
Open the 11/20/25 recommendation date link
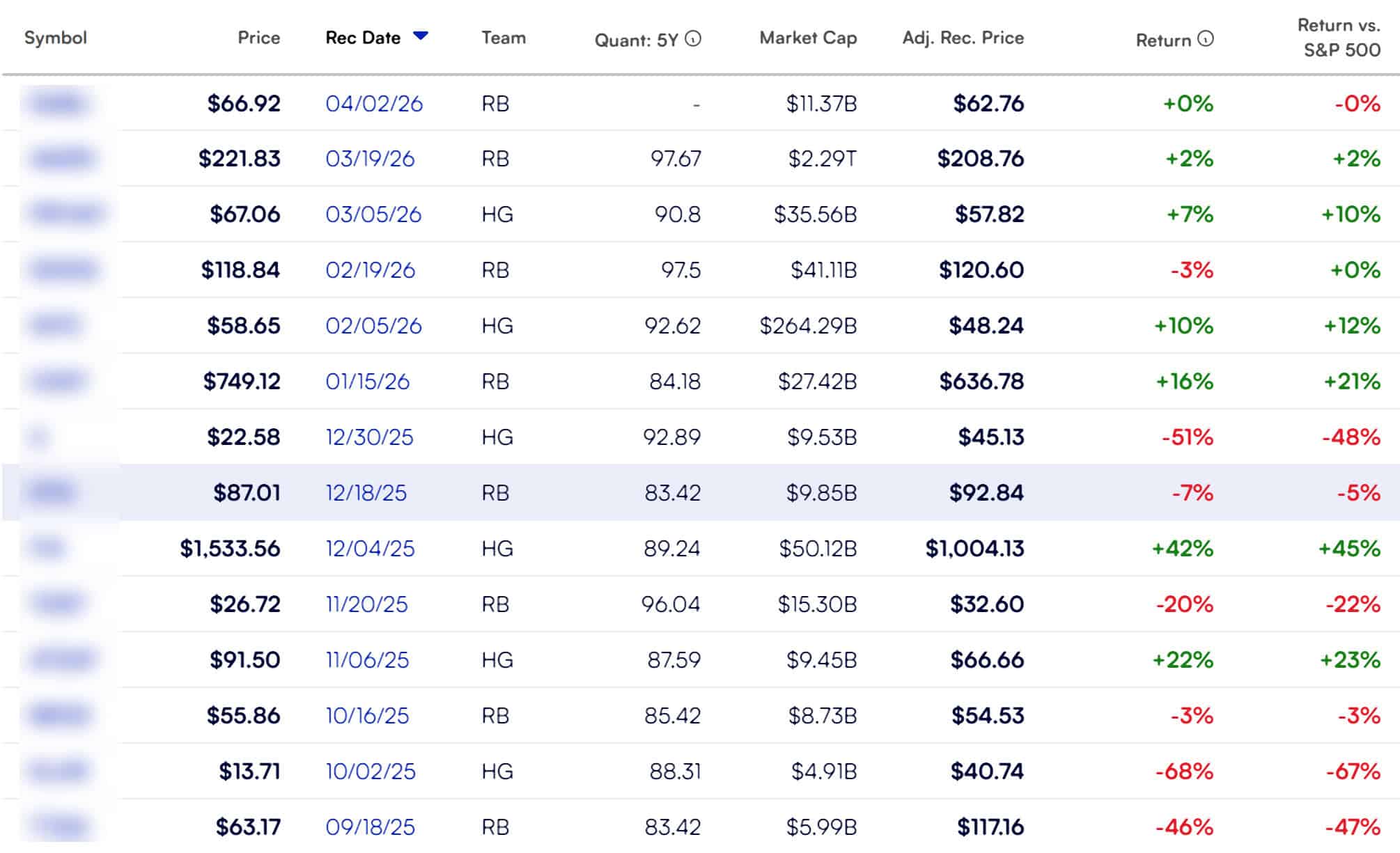pos(366,604)
